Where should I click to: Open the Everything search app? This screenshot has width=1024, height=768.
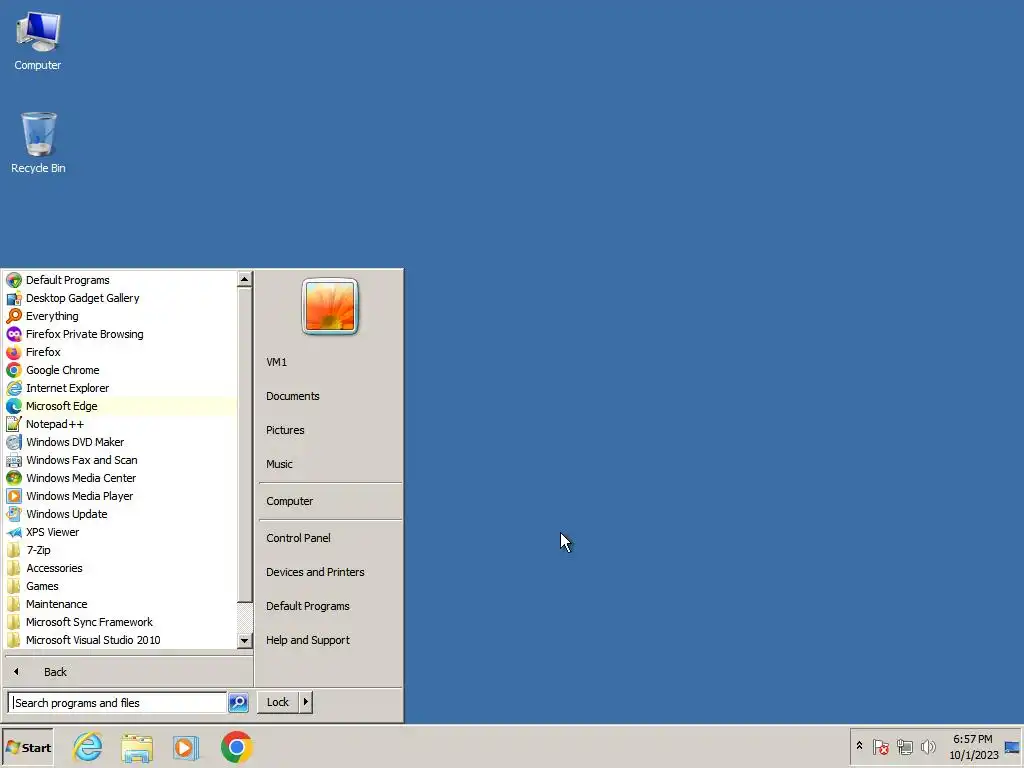121,316
